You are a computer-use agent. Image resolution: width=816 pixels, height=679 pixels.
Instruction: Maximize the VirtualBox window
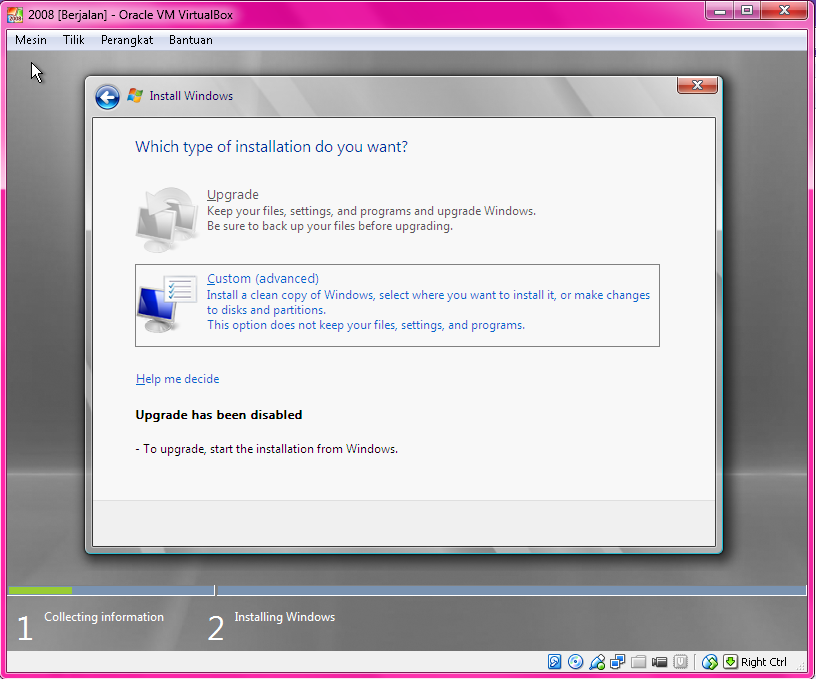click(x=747, y=10)
